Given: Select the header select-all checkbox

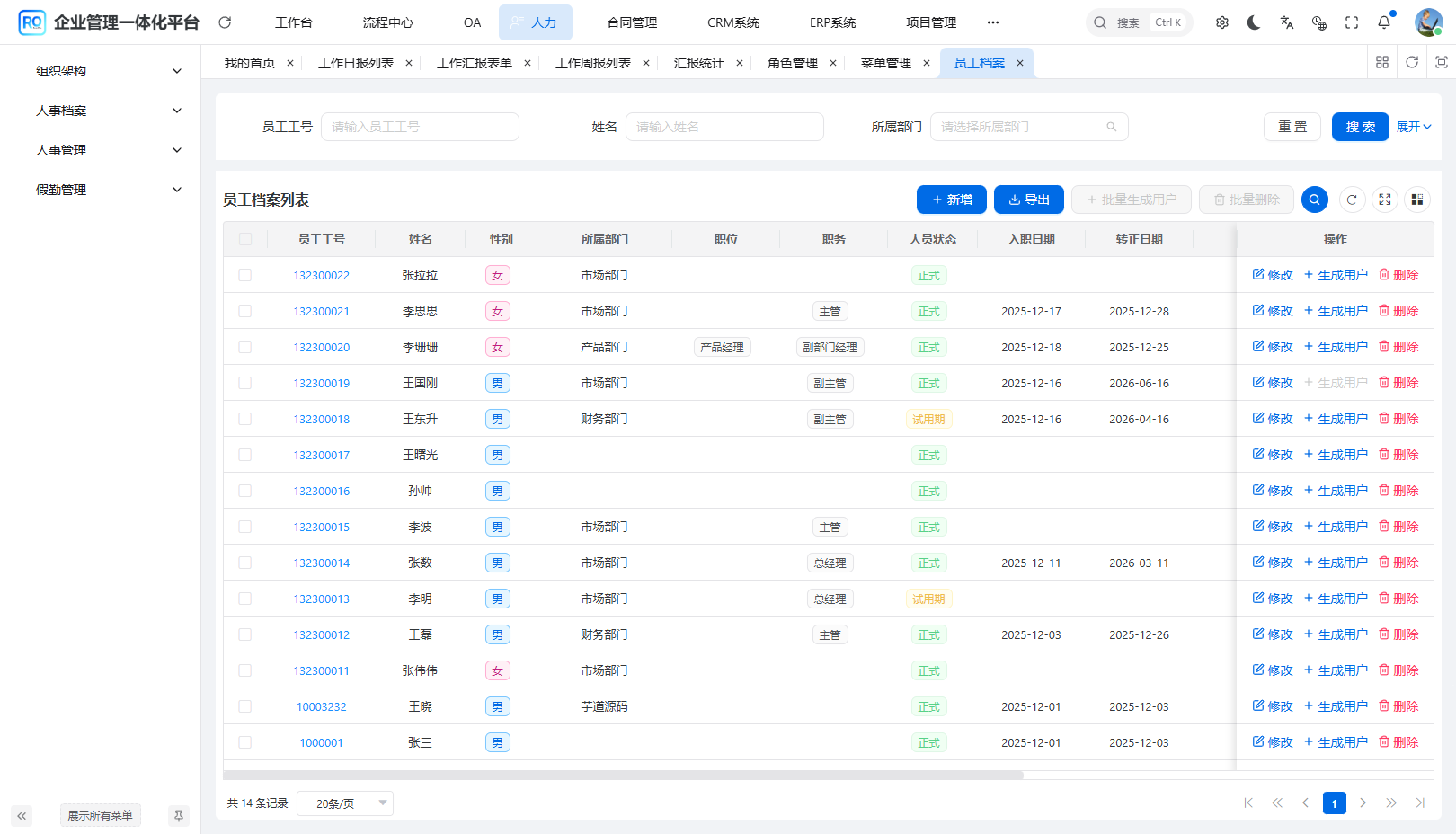Looking at the screenshot, I should [245, 239].
